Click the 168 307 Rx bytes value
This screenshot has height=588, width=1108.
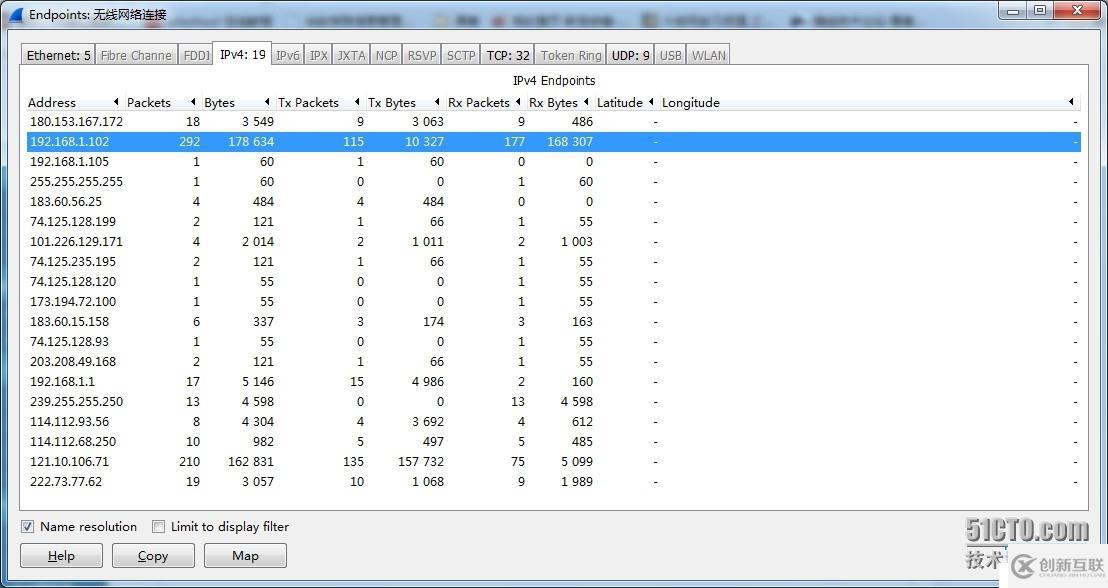(570, 141)
